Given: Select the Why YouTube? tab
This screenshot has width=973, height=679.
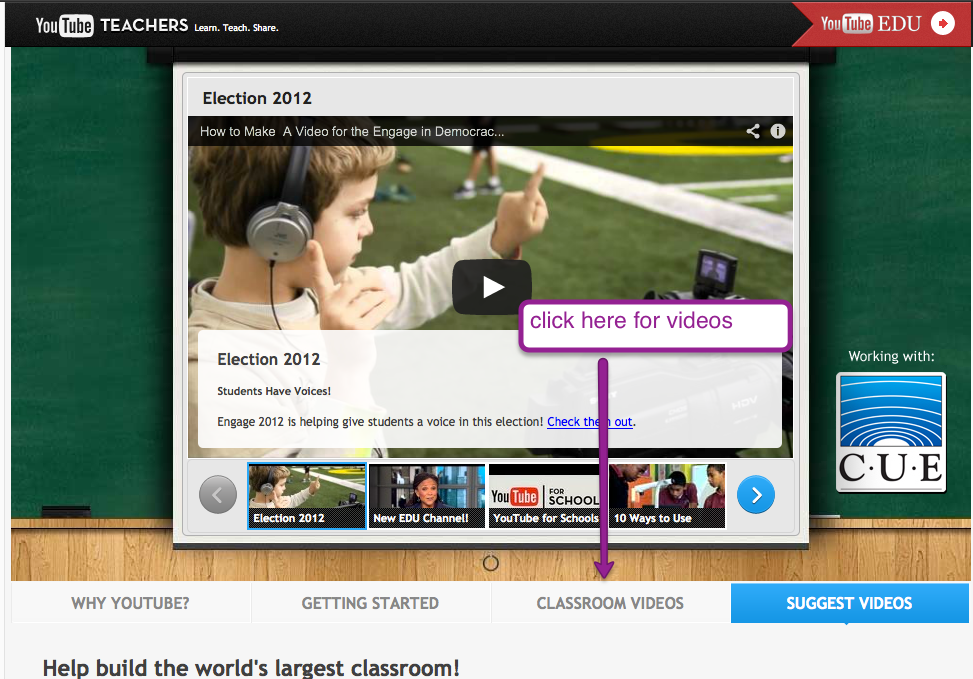Looking at the screenshot, I should point(130,603).
